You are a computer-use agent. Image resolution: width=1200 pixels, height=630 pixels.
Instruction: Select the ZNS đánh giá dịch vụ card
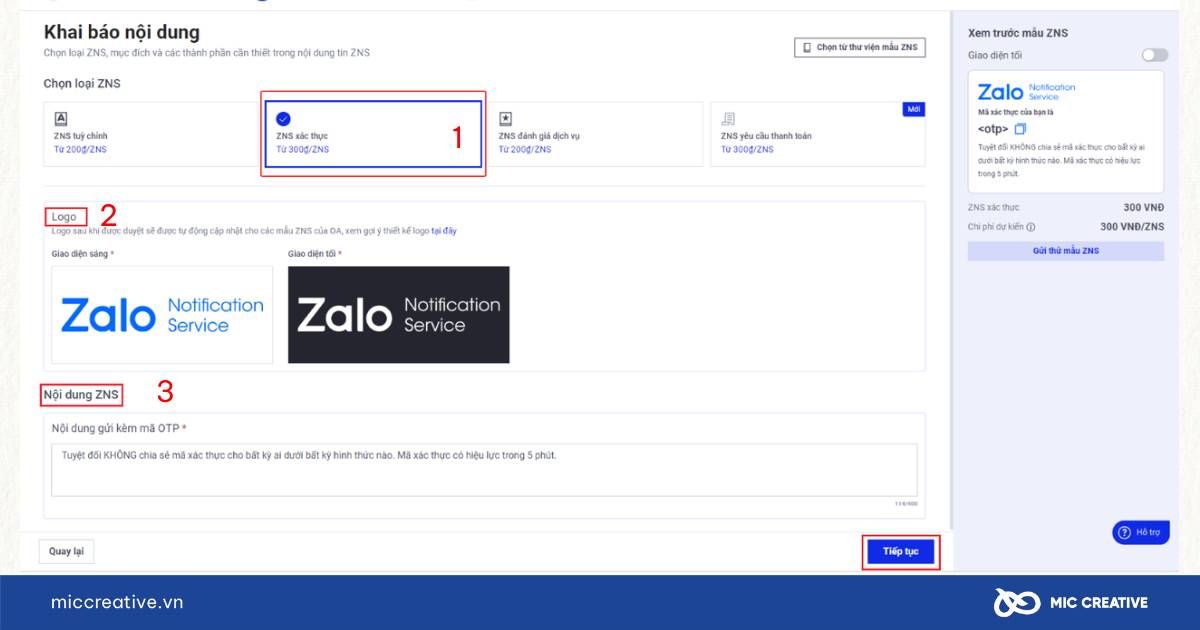[596, 133]
